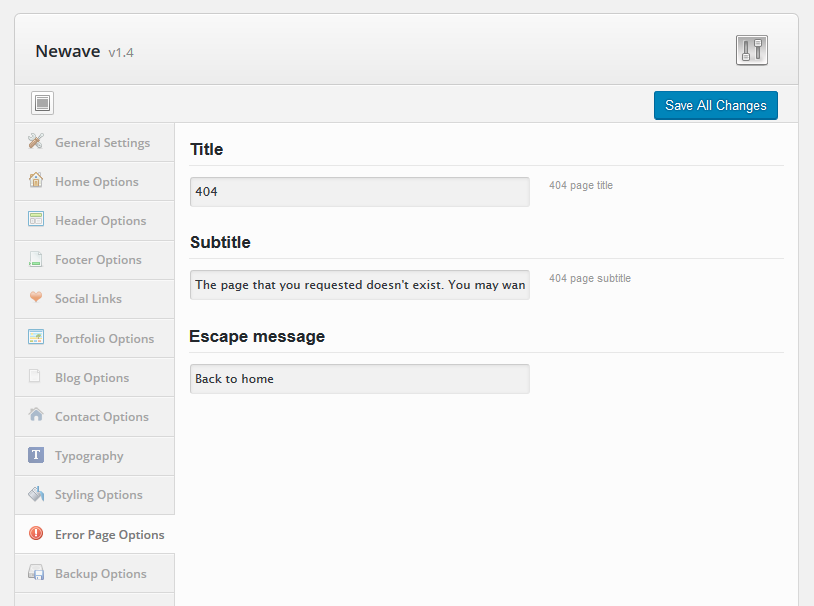Click the Styling Options paint bucket icon

[x=36, y=494]
